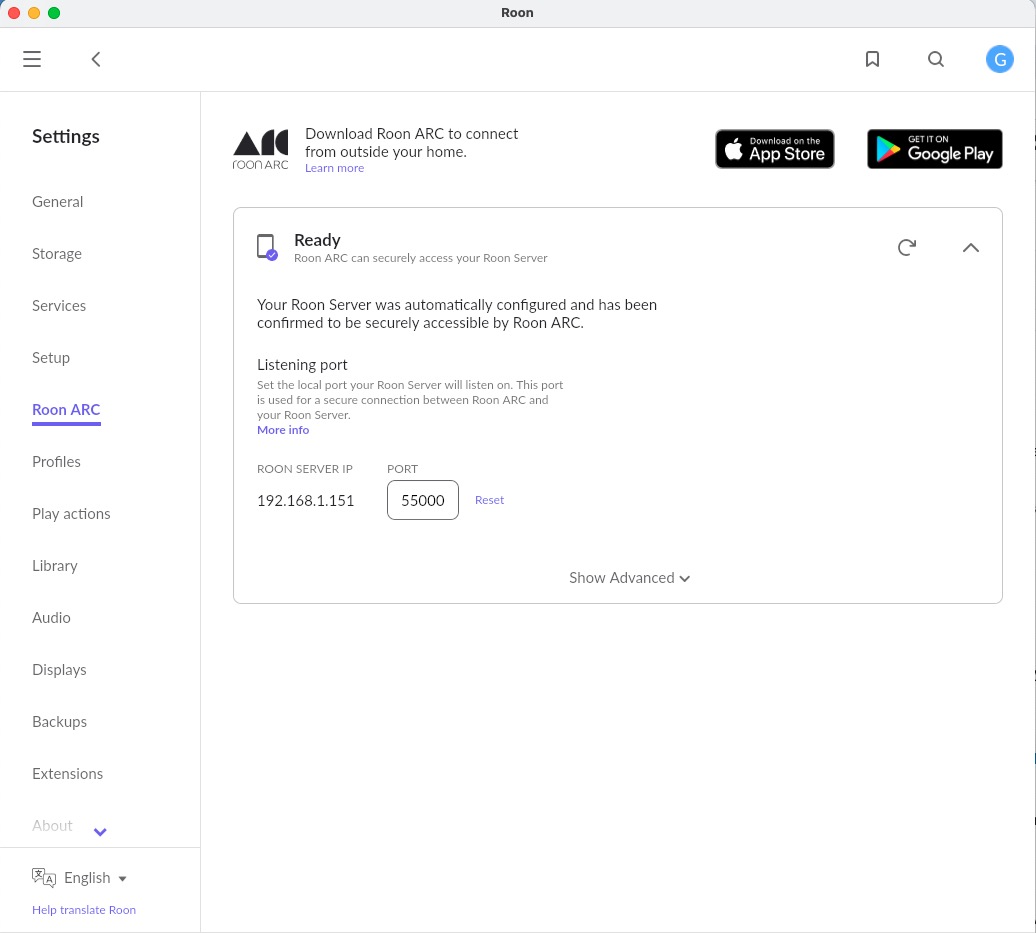Reset the listening port
The height and width of the screenshot is (933, 1036).
(489, 500)
